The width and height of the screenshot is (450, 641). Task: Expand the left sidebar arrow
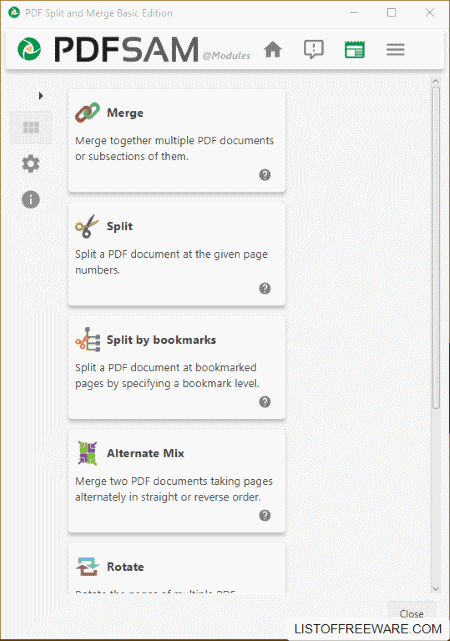click(x=40, y=96)
